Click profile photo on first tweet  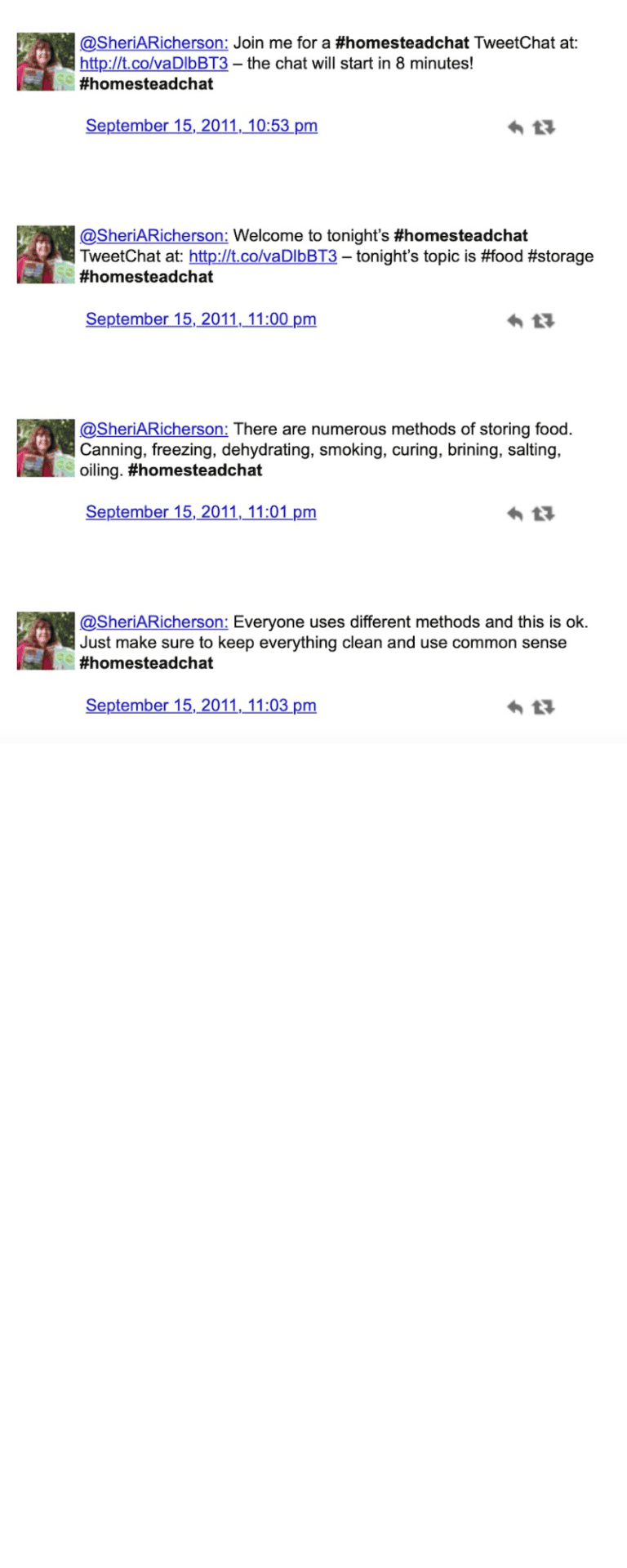tap(46, 62)
